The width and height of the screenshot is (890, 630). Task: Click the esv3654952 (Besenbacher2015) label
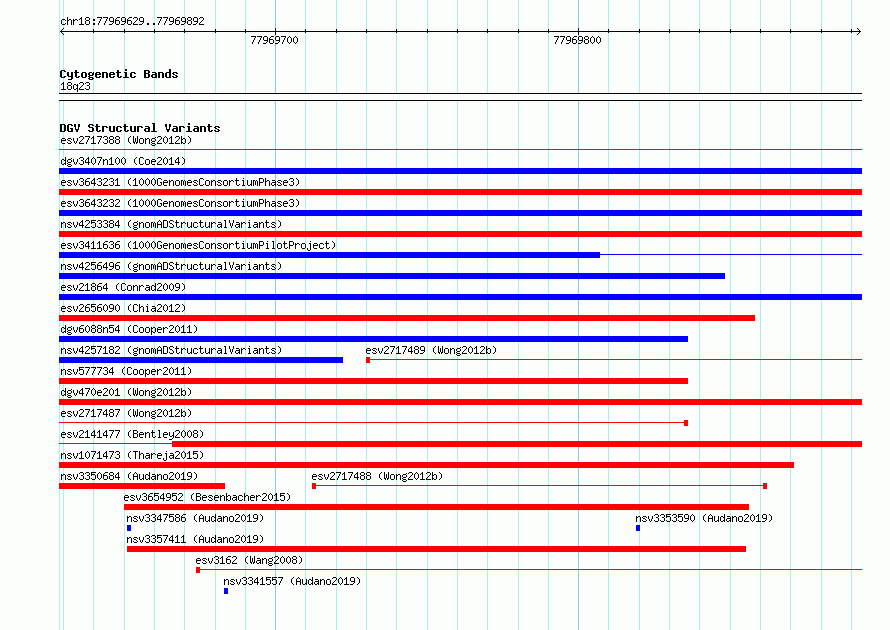[x=207, y=497]
